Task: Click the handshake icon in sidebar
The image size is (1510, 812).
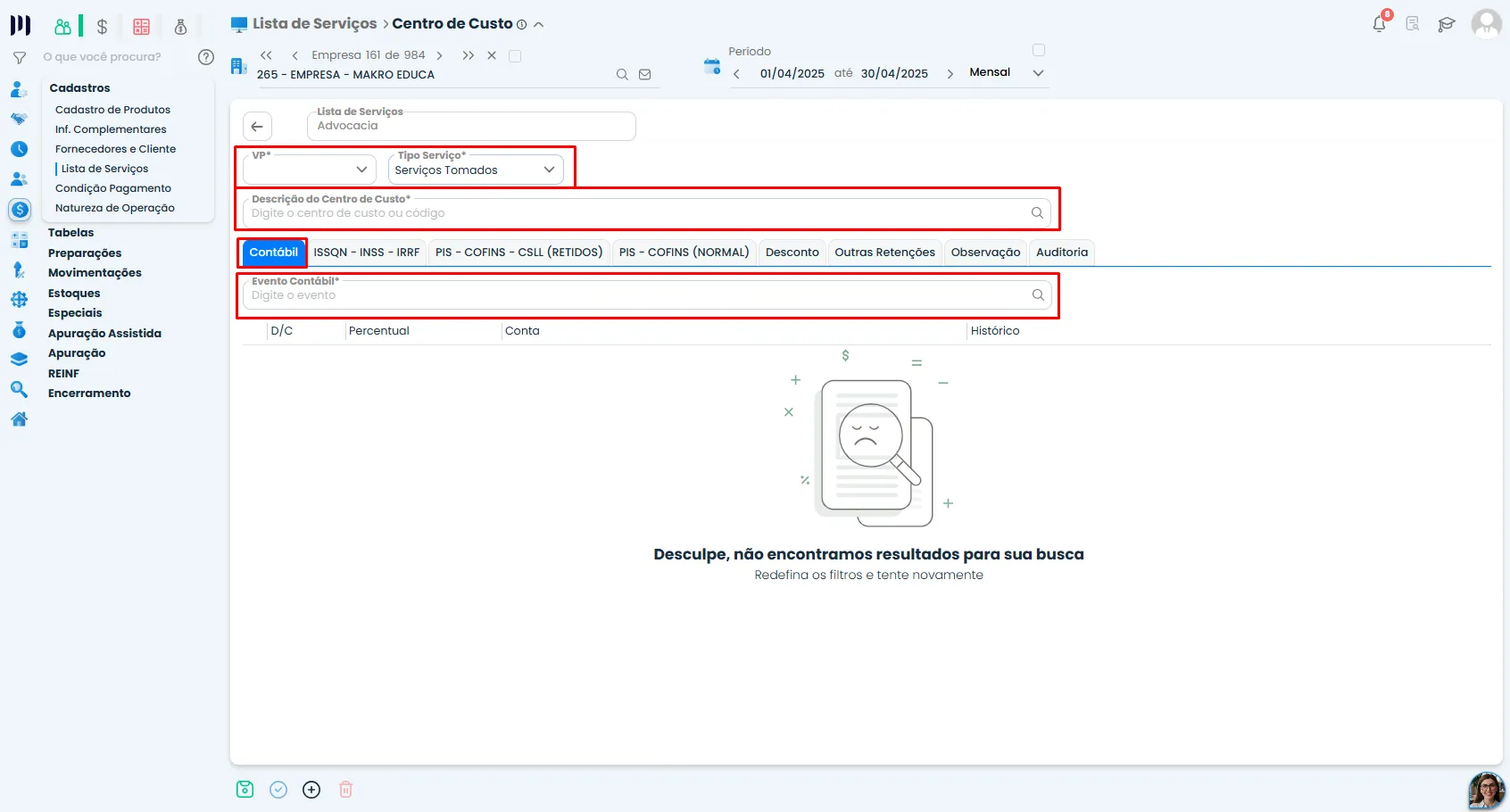Action: click(19, 119)
